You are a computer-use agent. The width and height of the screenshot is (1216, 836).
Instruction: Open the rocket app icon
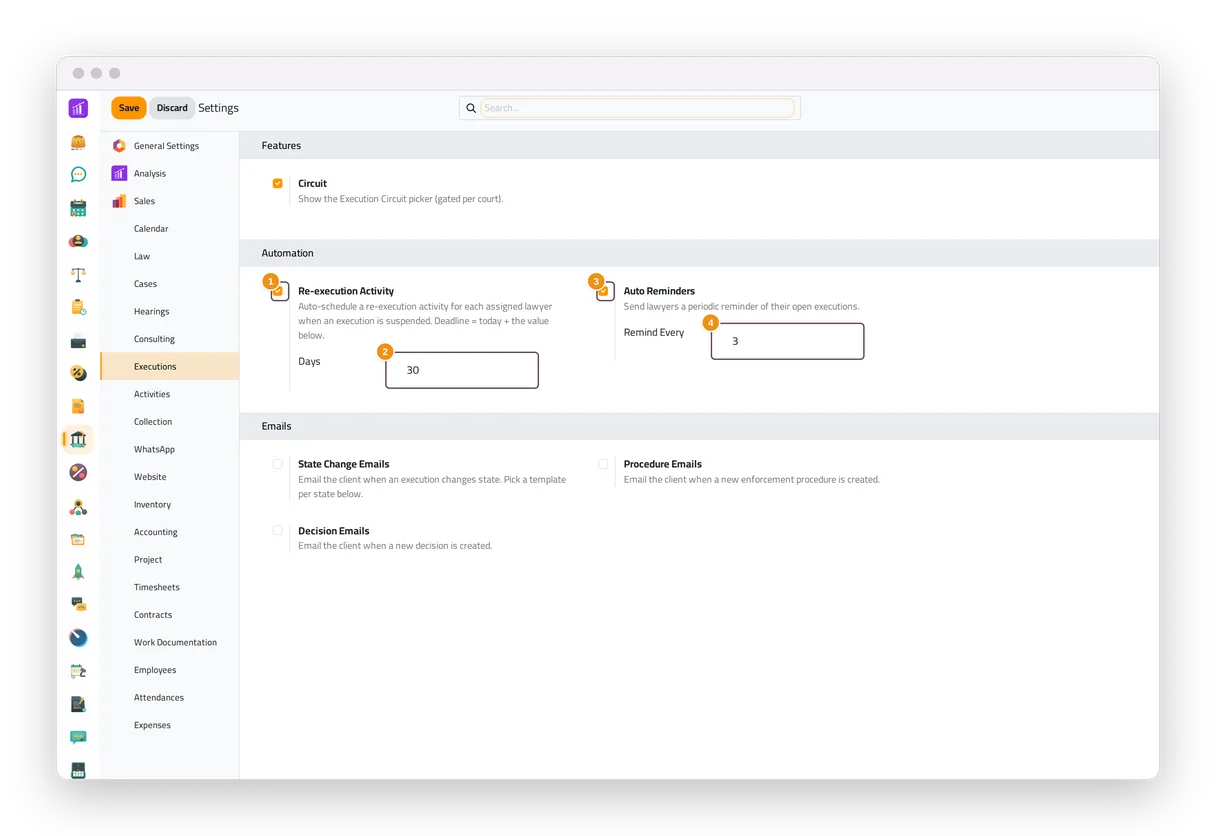click(78, 572)
